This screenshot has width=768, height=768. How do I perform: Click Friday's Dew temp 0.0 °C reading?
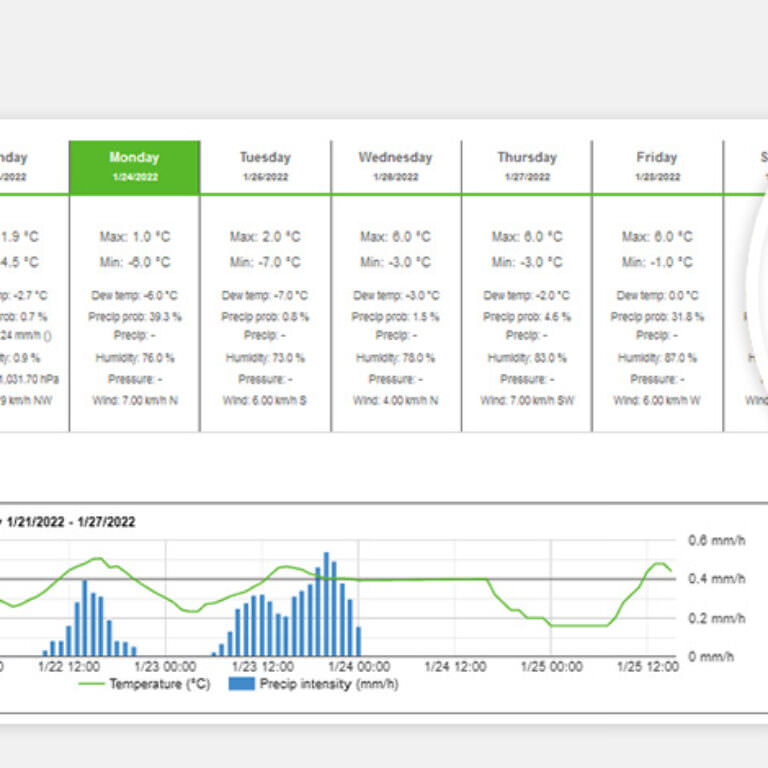click(657, 296)
